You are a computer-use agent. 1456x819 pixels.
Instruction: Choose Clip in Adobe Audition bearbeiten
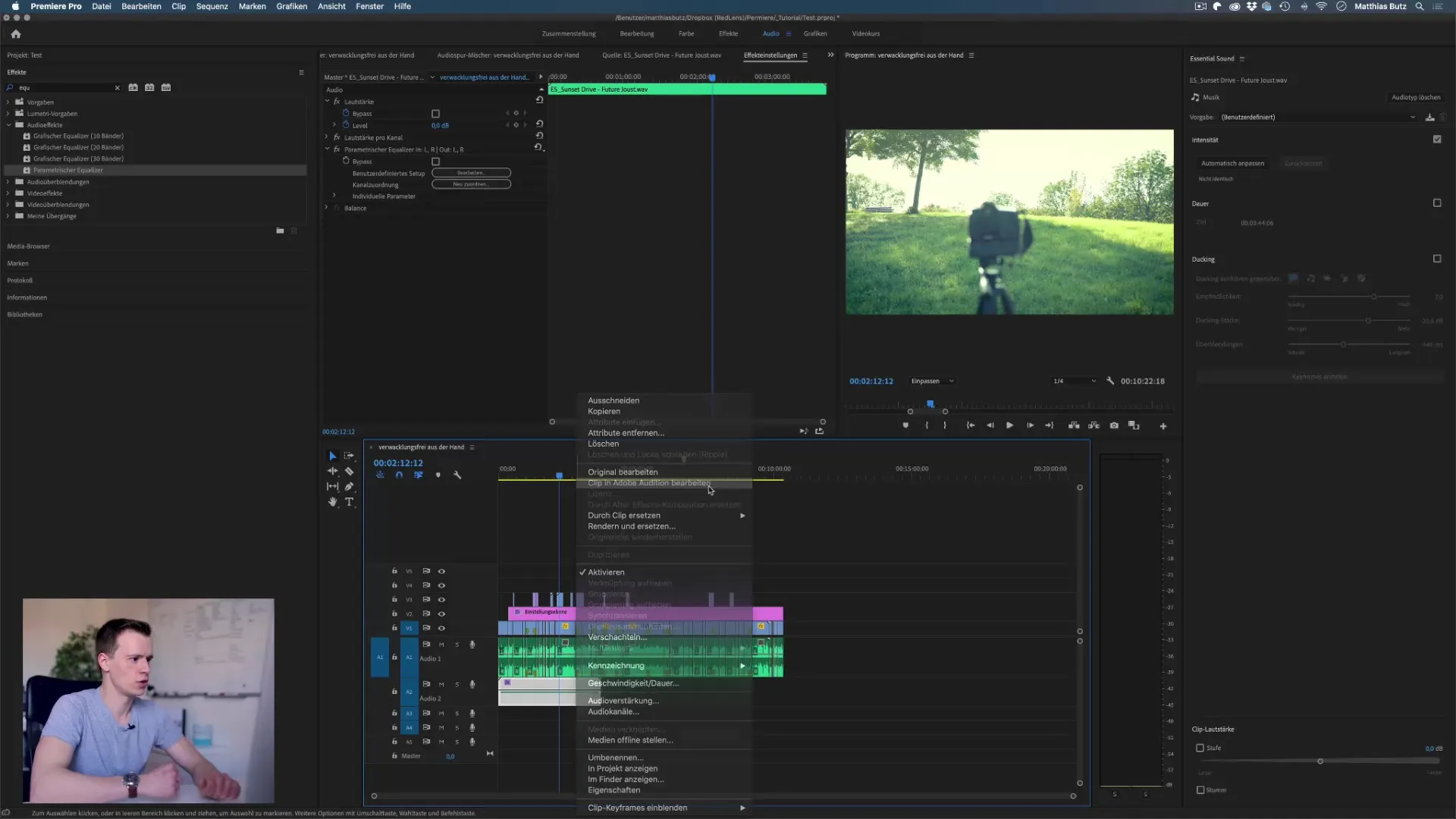point(649,483)
